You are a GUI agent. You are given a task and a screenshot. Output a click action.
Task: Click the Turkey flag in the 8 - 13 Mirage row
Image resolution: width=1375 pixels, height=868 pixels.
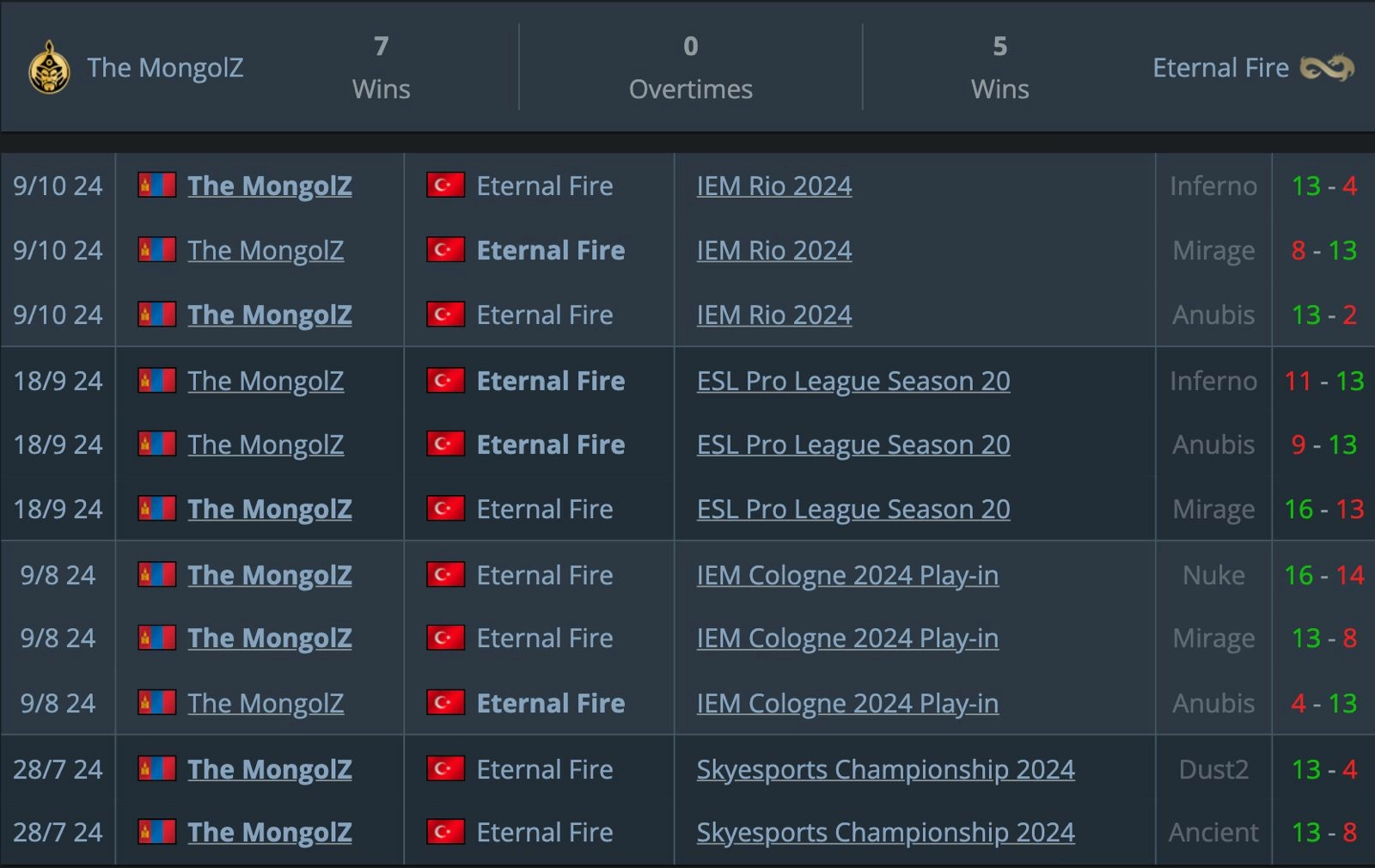445,250
